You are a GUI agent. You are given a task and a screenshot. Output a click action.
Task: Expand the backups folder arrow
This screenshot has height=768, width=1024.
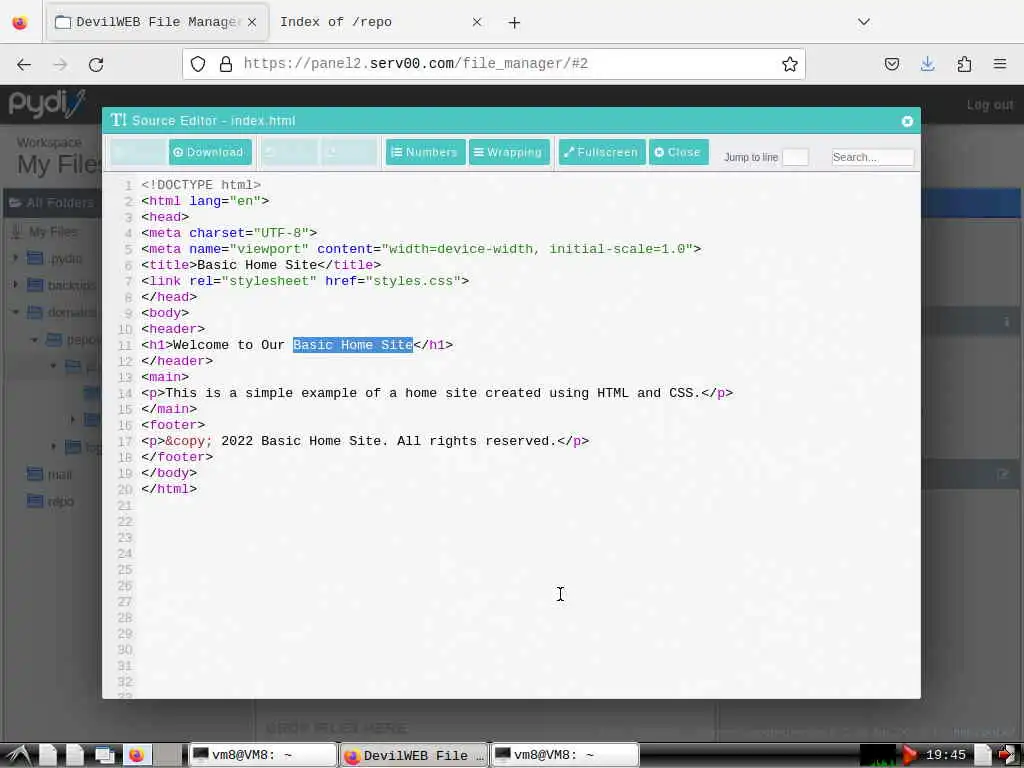coord(16,285)
